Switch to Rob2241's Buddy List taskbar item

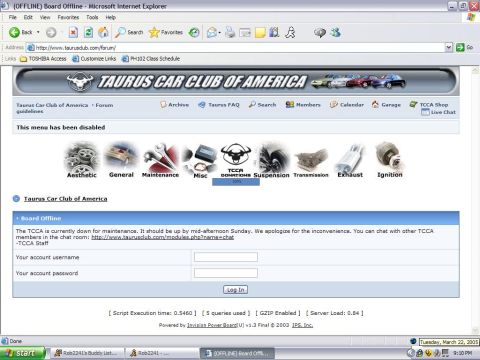(86, 353)
